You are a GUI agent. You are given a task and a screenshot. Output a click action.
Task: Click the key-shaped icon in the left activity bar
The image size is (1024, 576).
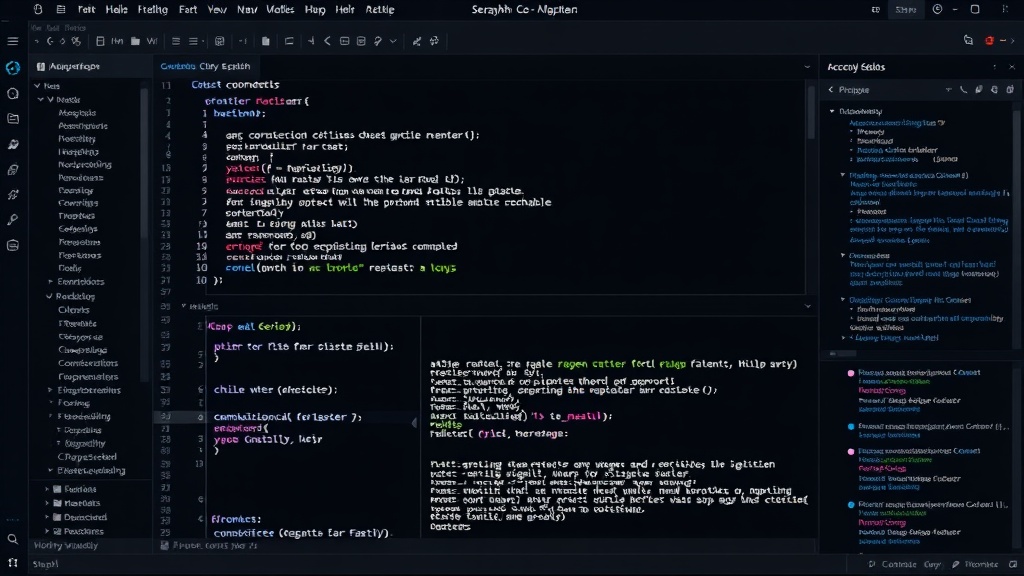[x=12, y=220]
